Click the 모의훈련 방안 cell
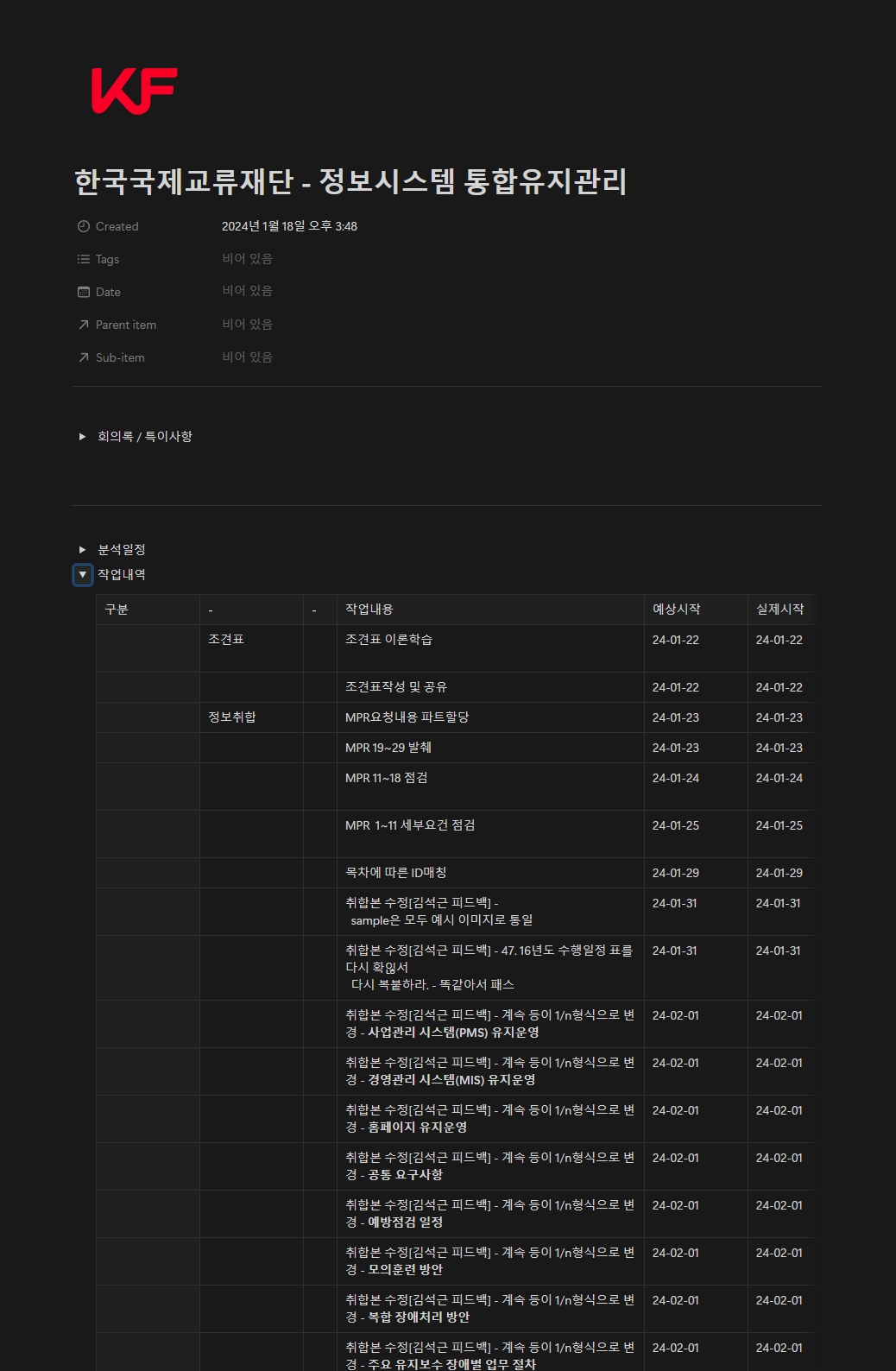Screen dimensions: 896x1371 [x=490, y=1261]
